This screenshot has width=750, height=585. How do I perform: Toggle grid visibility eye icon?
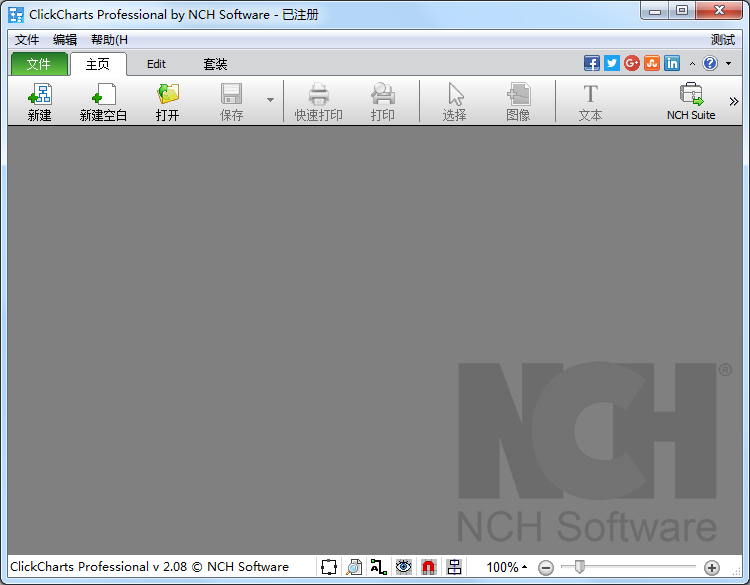[x=404, y=567]
